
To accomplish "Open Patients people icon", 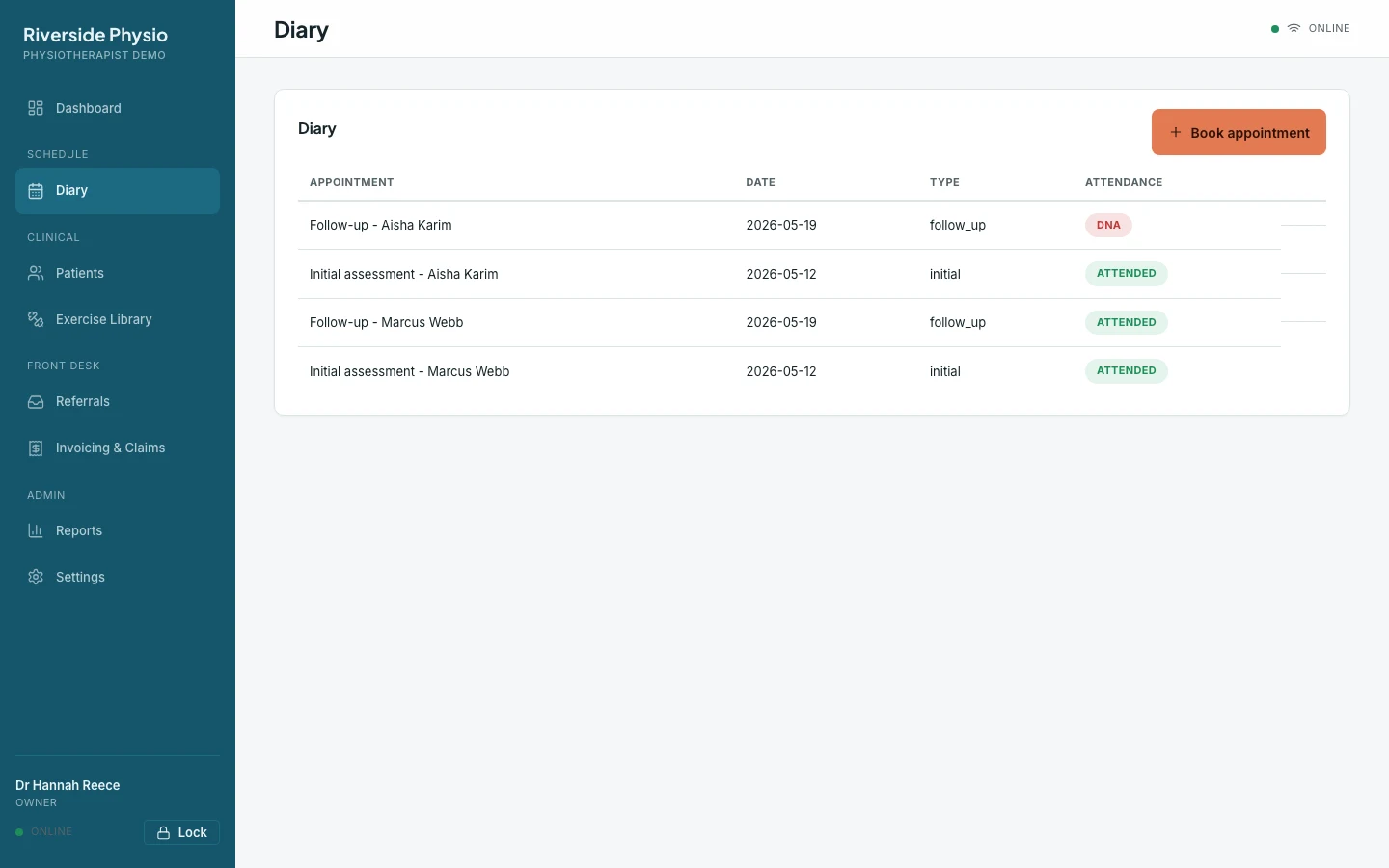I will tap(36, 274).
